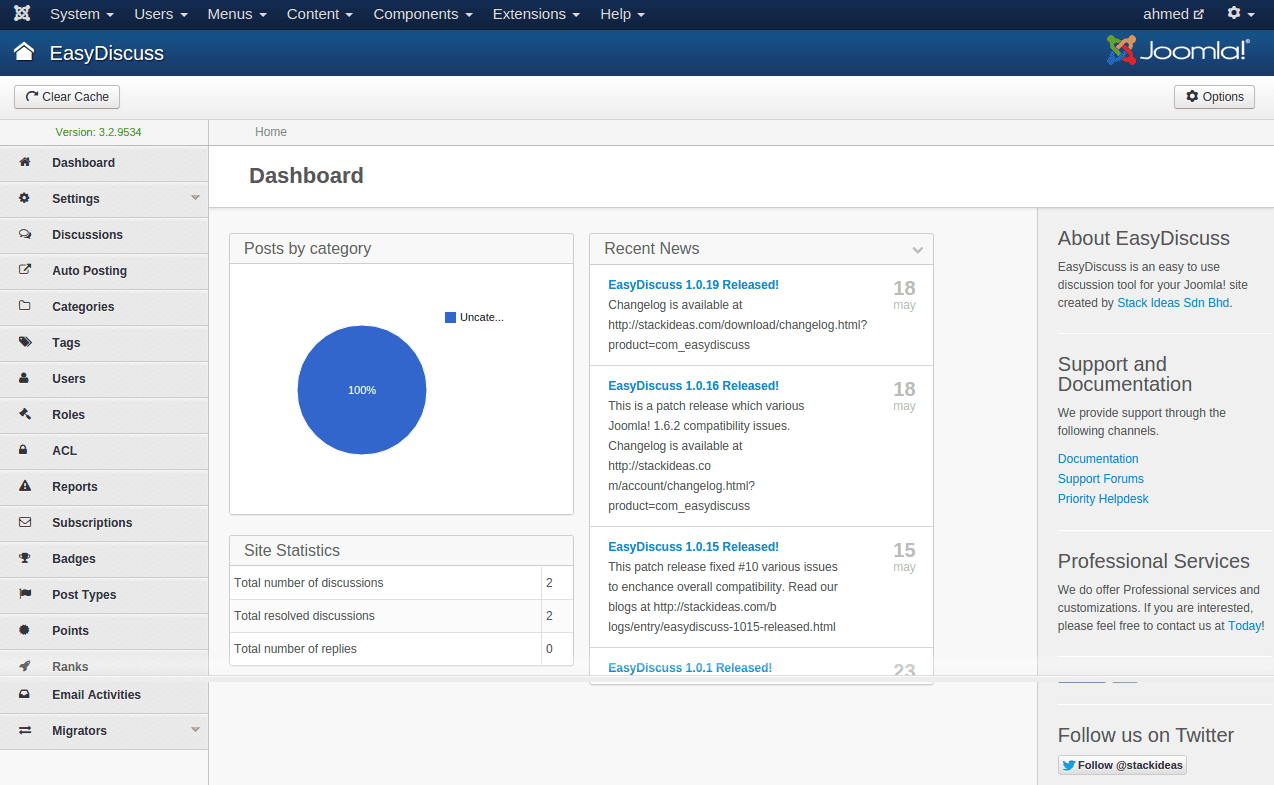
Task: Click the Joomla! brand logo in the header
Action: pyautogui.click(x=1178, y=50)
